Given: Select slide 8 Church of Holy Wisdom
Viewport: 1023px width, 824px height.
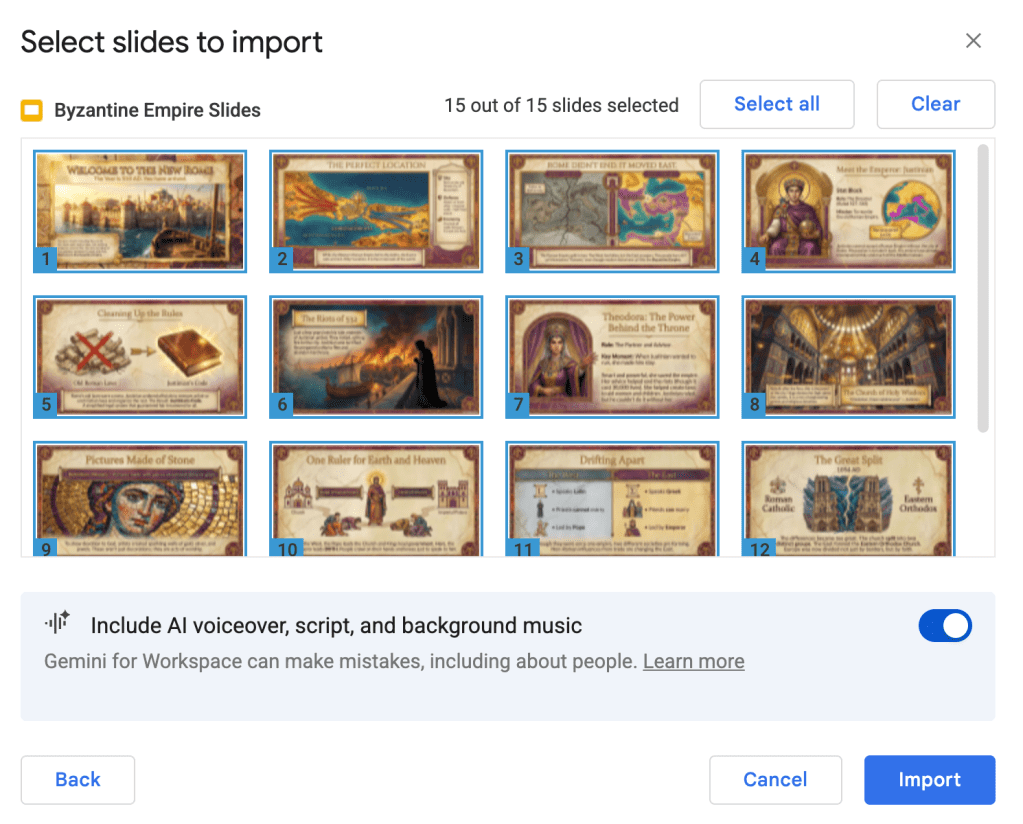Looking at the screenshot, I should (x=848, y=356).
